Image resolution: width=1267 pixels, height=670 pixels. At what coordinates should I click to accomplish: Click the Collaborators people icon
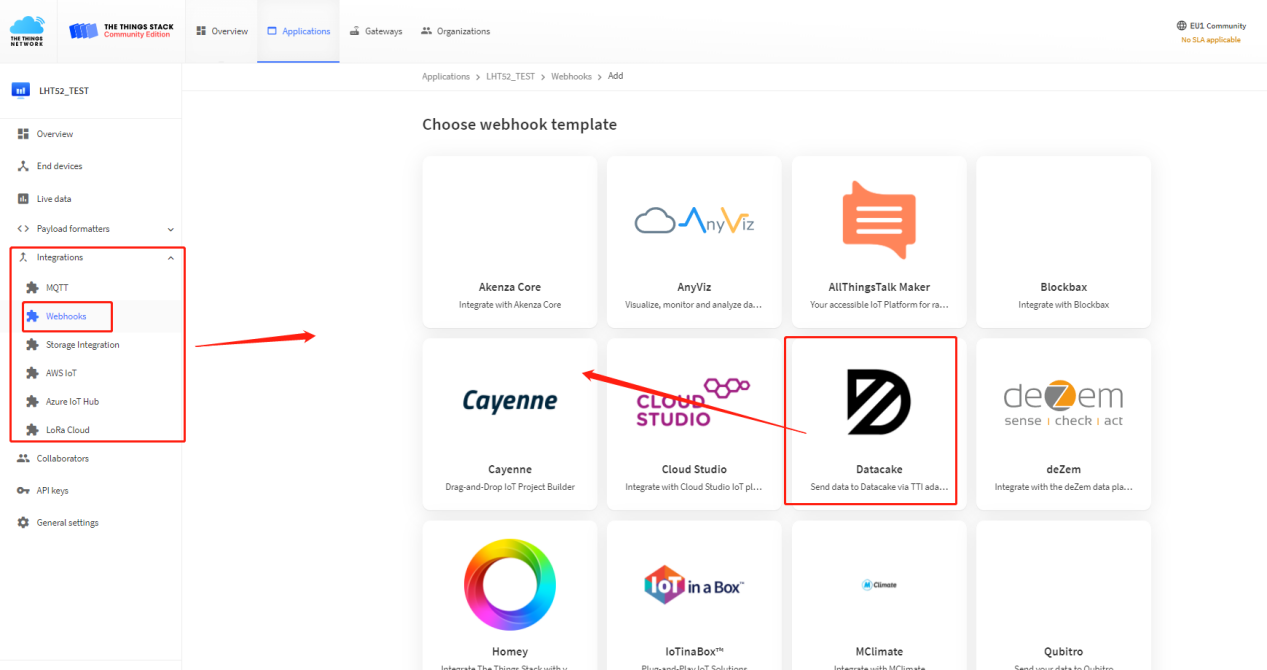(23, 459)
